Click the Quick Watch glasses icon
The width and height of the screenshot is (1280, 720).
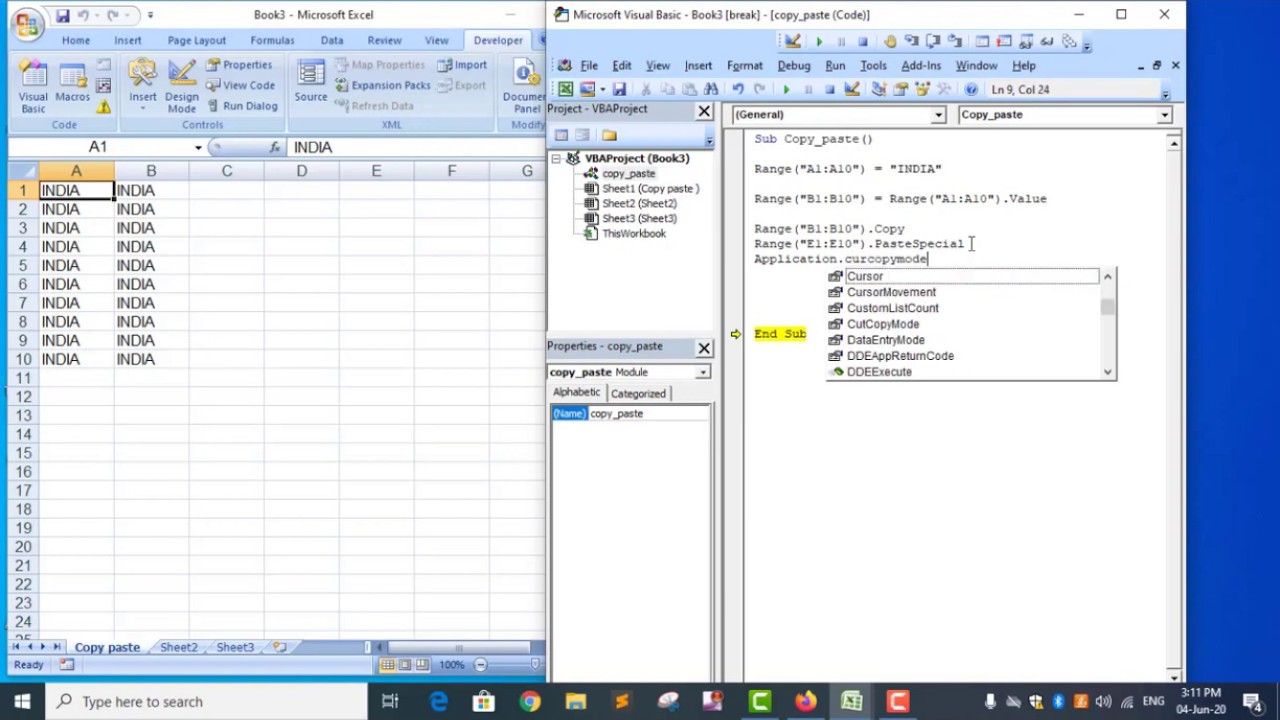tap(1048, 42)
